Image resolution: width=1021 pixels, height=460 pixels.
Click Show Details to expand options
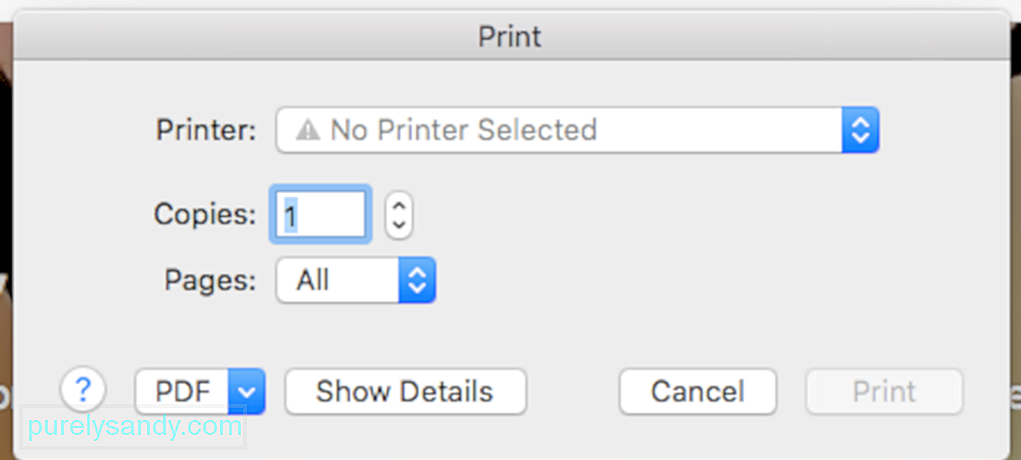[405, 392]
